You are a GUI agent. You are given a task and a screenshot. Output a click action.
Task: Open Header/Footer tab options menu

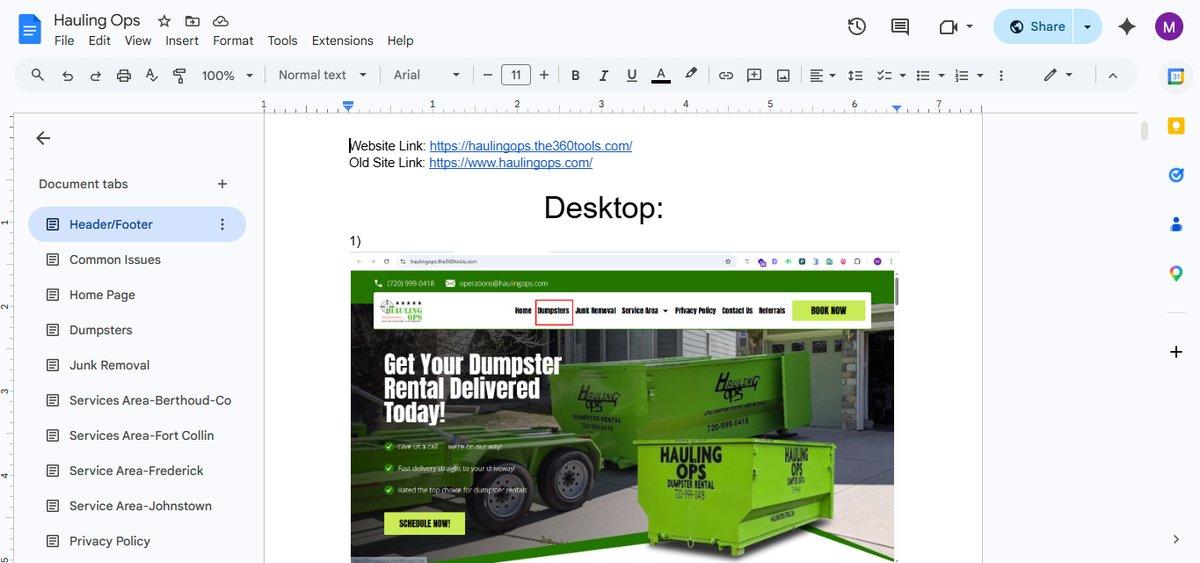tap(222, 225)
